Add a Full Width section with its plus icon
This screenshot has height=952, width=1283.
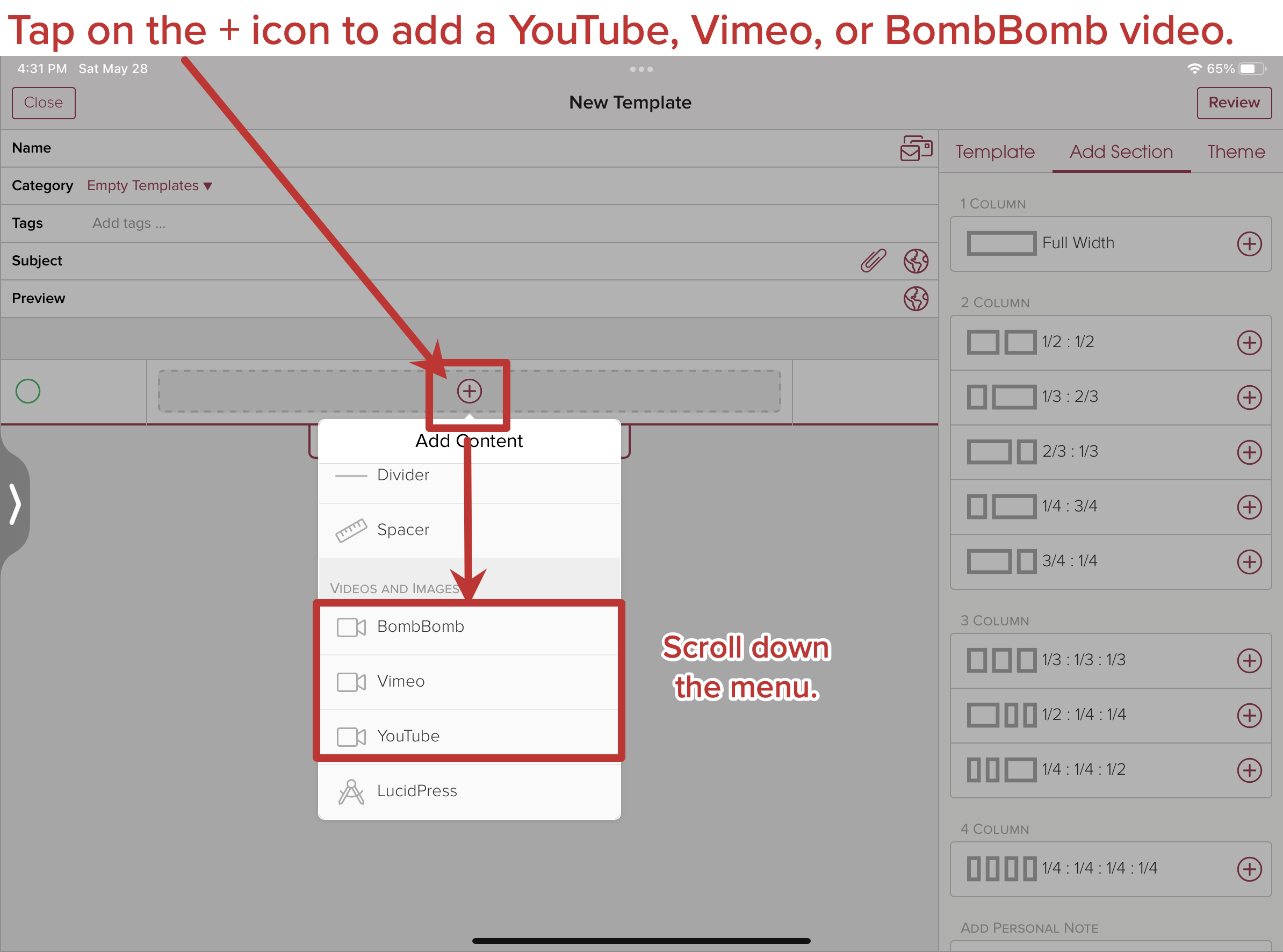[1249, 244]
